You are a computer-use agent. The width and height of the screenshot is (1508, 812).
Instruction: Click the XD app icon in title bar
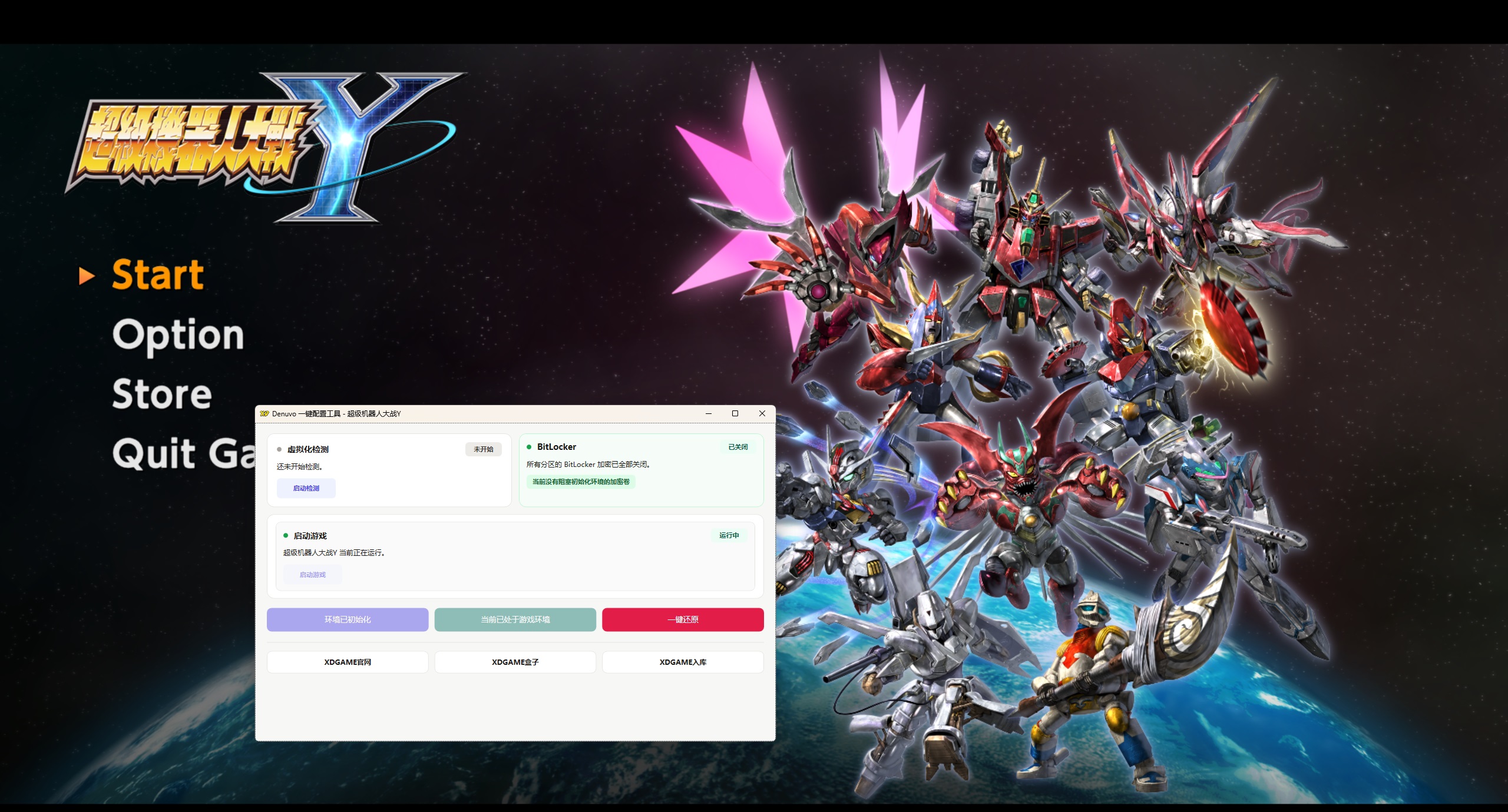pyautogui.click(x=264, y=413)
